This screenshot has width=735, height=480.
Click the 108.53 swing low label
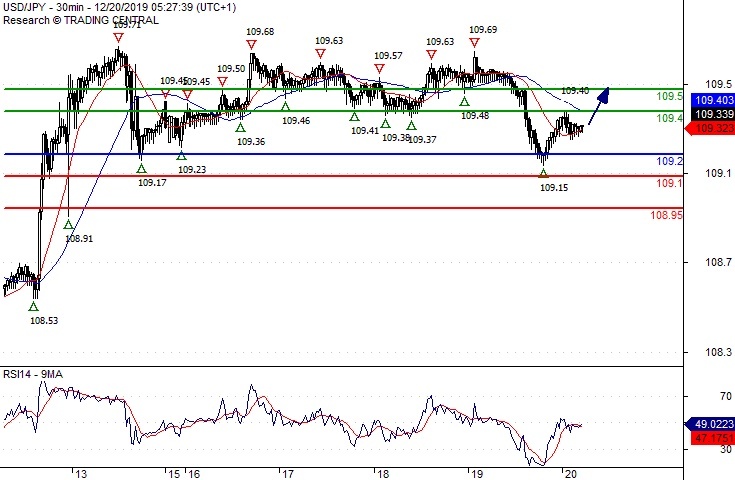coord(44,321)
